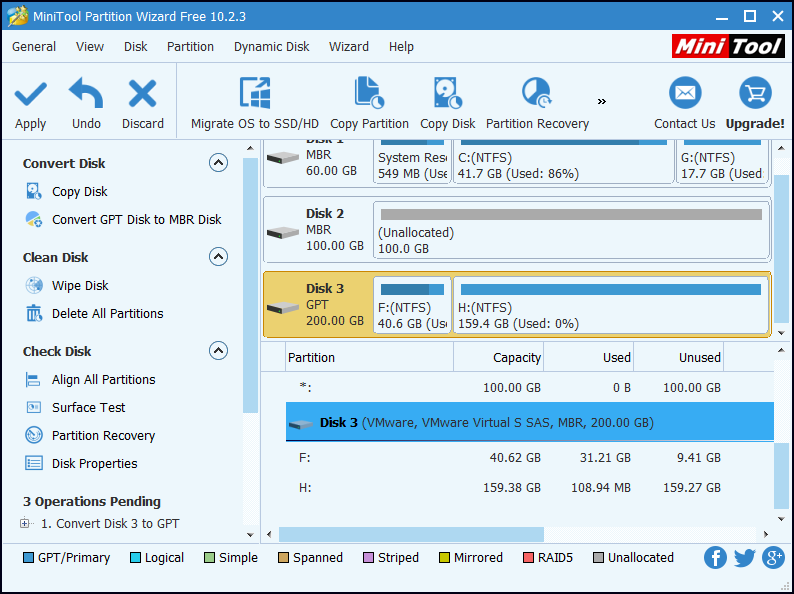Click the sidebar scroll down arrow
The height and width of the screenshot is (594, 794).
pyautogui.click(x=250, y=535)
